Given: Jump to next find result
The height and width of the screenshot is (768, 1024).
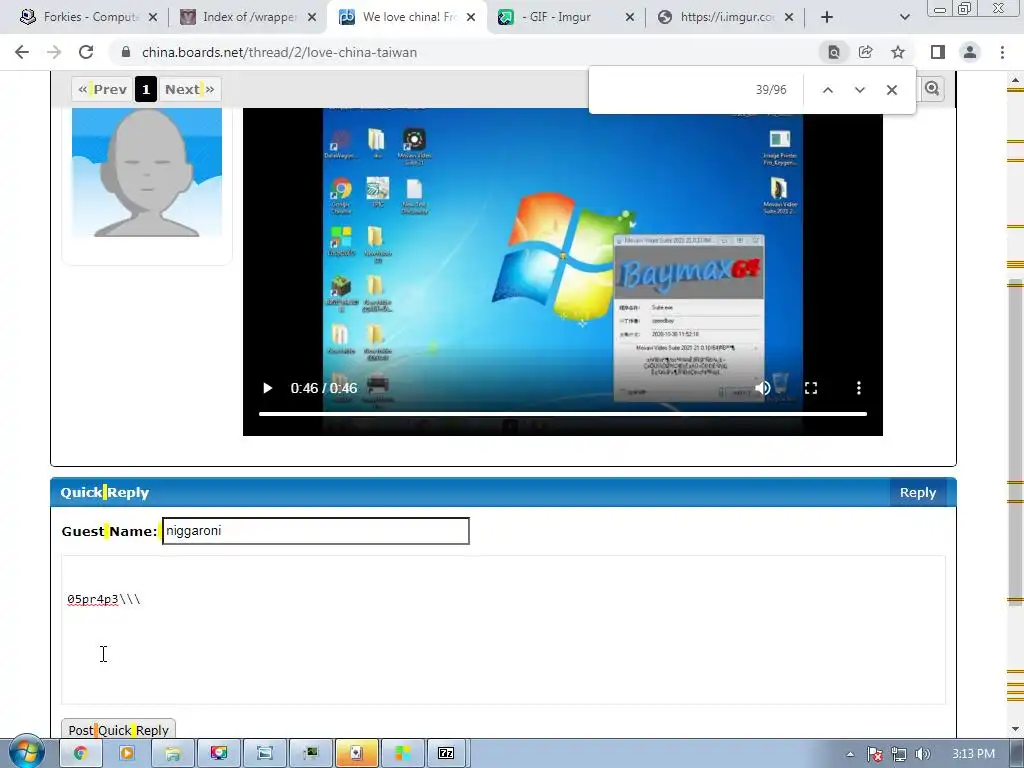Looking at the screenshot, I should pos(859,90).
